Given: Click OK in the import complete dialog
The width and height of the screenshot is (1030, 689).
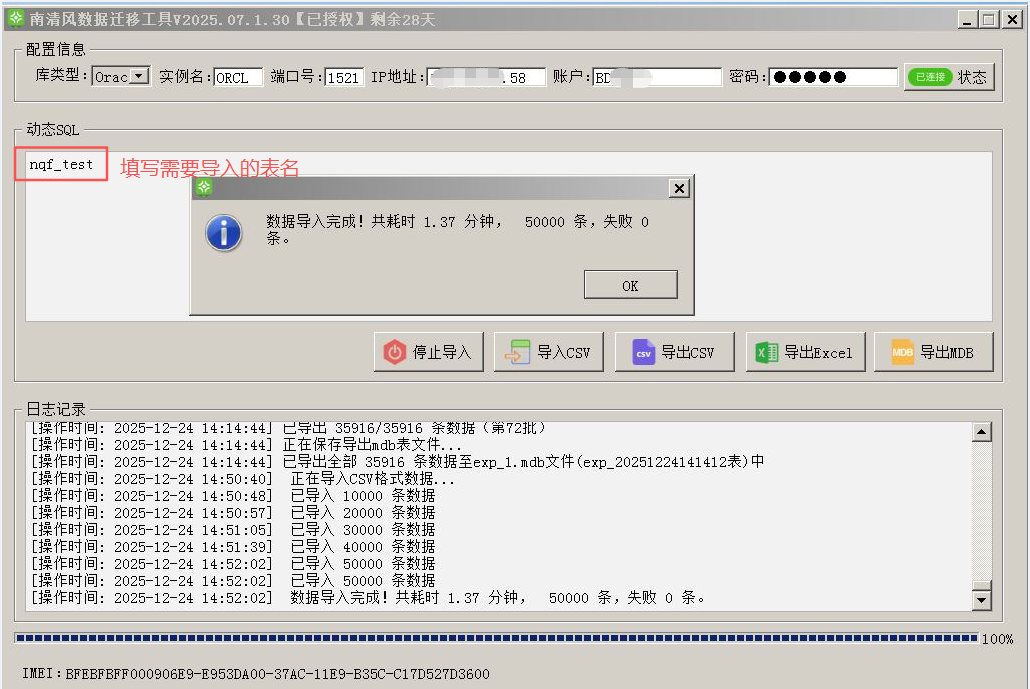Looking at the screenshot, I should pos(630,285).
